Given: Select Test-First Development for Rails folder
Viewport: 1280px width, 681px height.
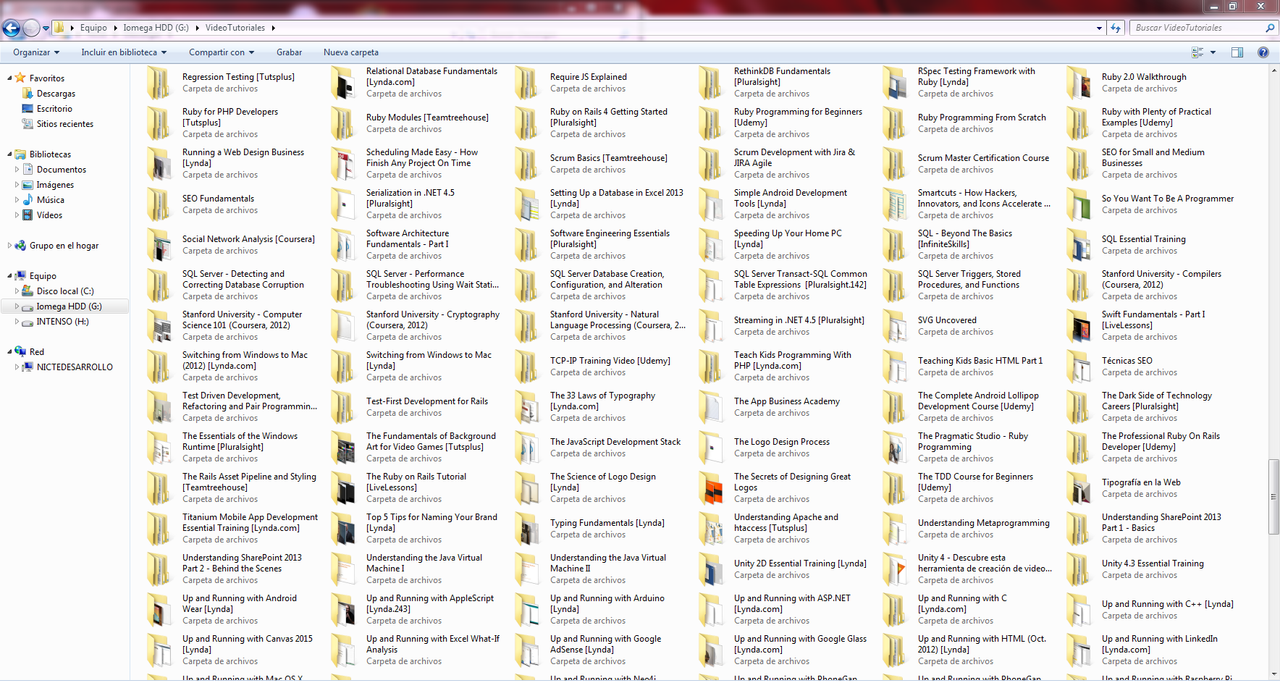Looking at the screenshot, I should tap(418, 407).
